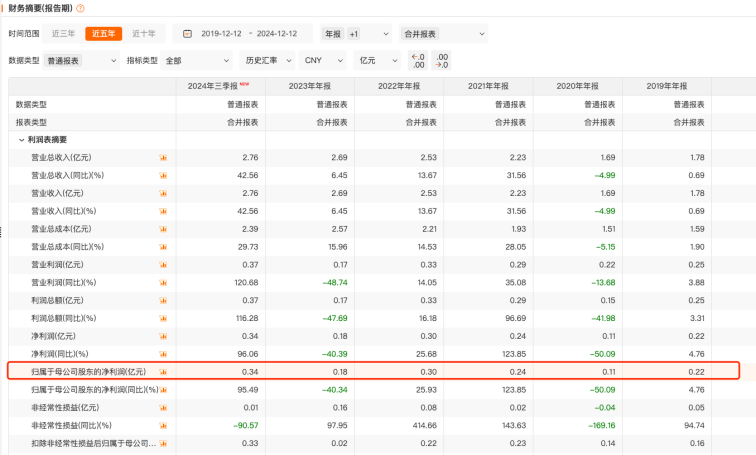This screenshot has width=756, height=455.
Task: Click the help icon beside 财务摘要(报告期)
Action: click(80, 8)
